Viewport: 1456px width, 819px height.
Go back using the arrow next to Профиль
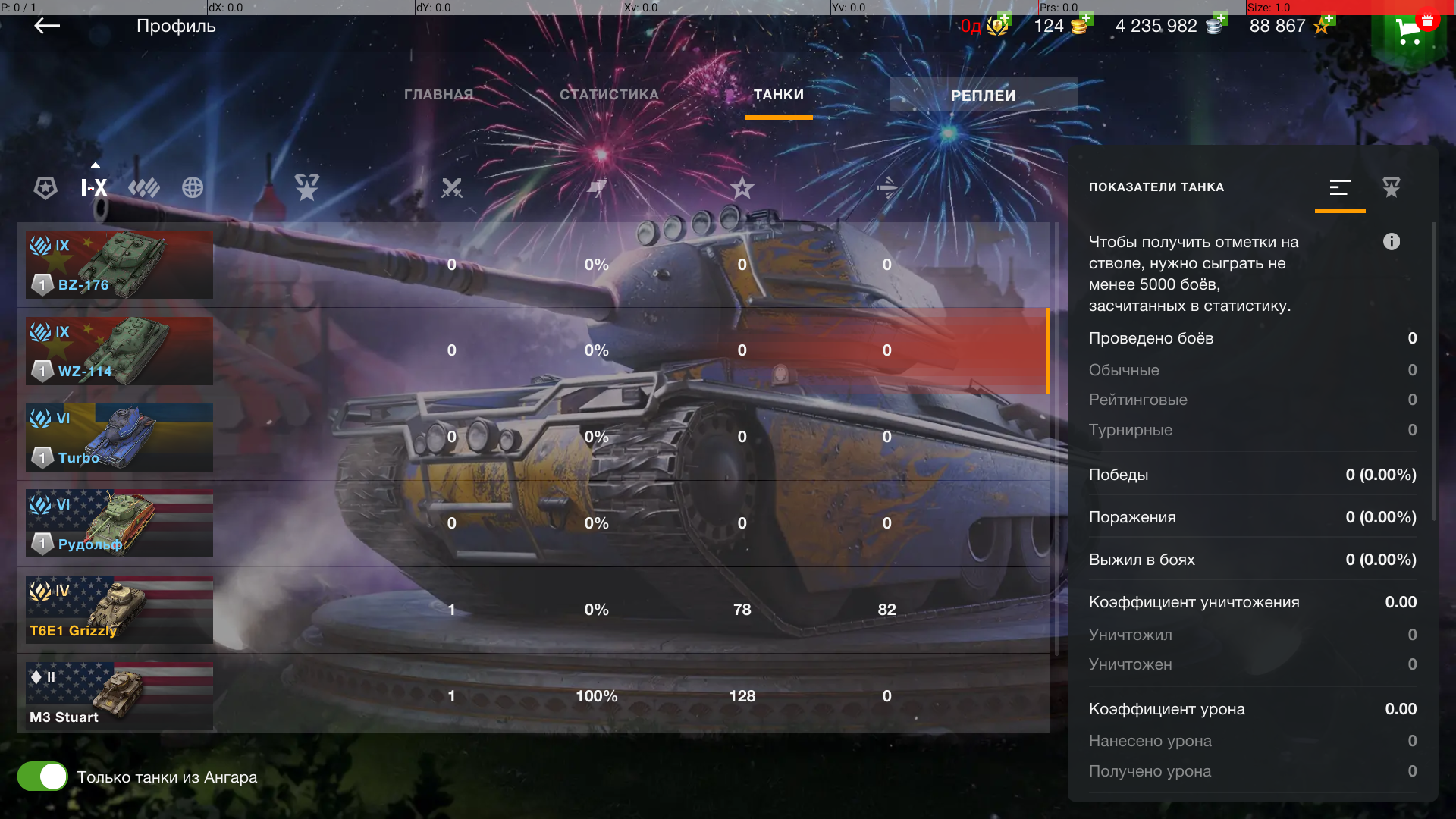(x=47, y=26)
